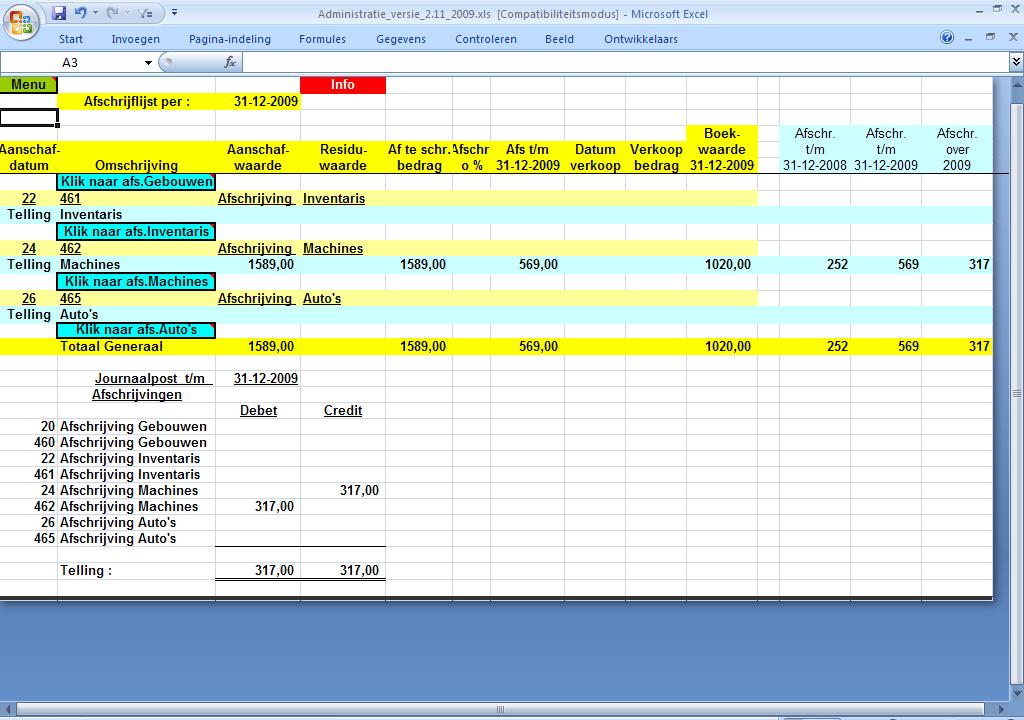The height and width of the screenshot is (720, 1024).
Task: Open the Formules ribbon tab
Action: (x=322, y=39)
